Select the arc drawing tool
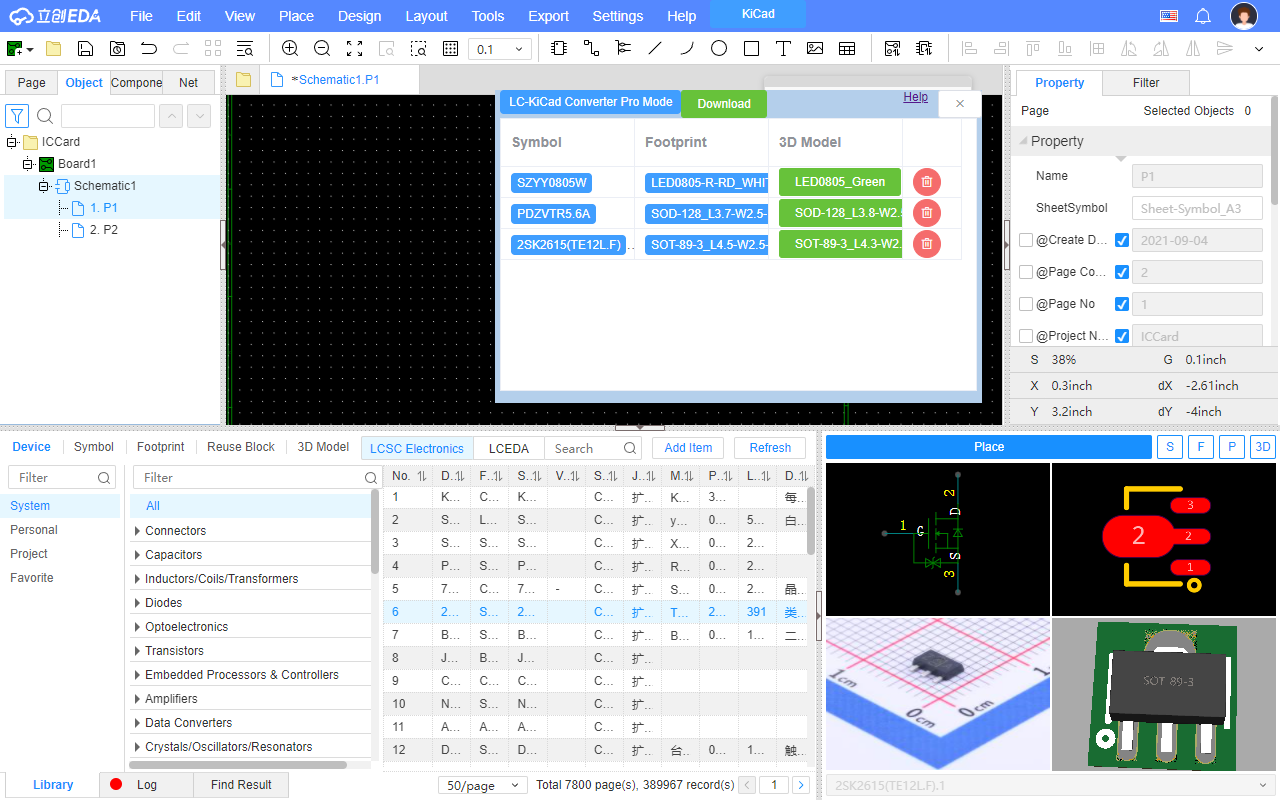The width and height of the screenshot is (1280, 800). click(x=687, y=48)
